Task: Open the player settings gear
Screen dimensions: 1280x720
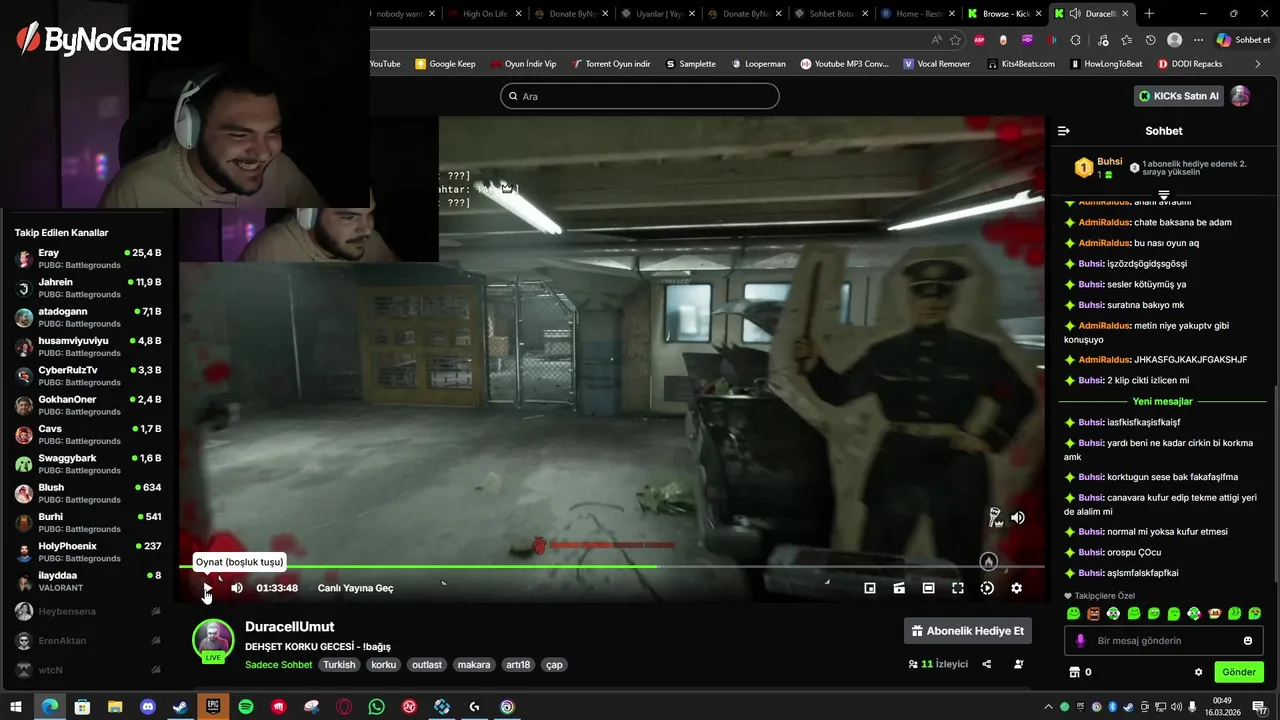Action: point(1016,588)
